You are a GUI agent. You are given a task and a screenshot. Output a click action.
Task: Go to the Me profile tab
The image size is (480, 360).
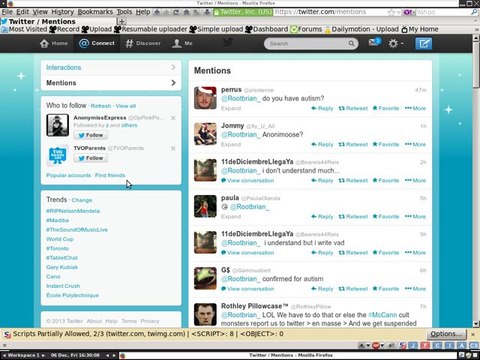pyautogui.click(x=182, y=43)
